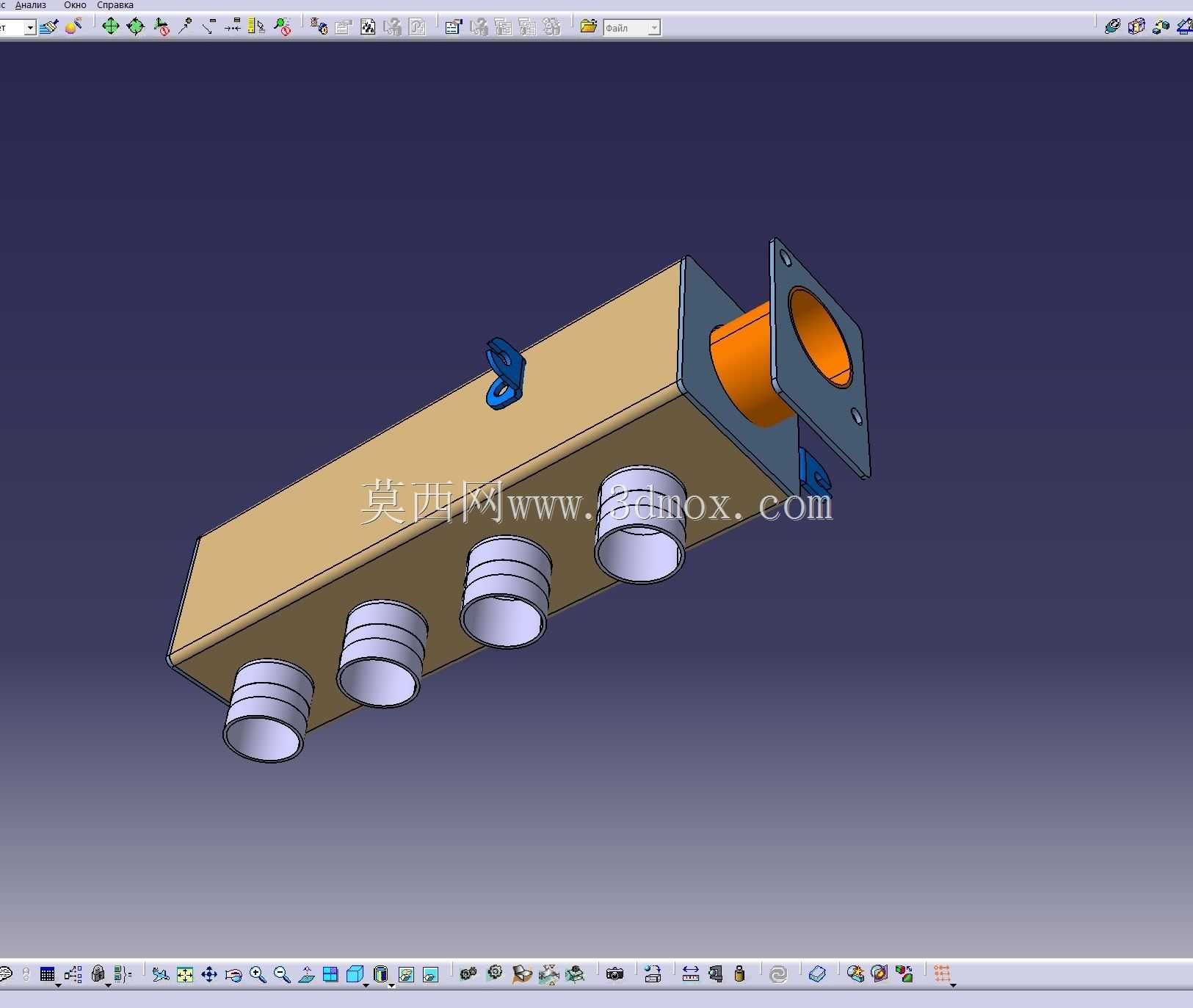
Task: Expand the Файл dropdown list
Action: click(654, 28)
